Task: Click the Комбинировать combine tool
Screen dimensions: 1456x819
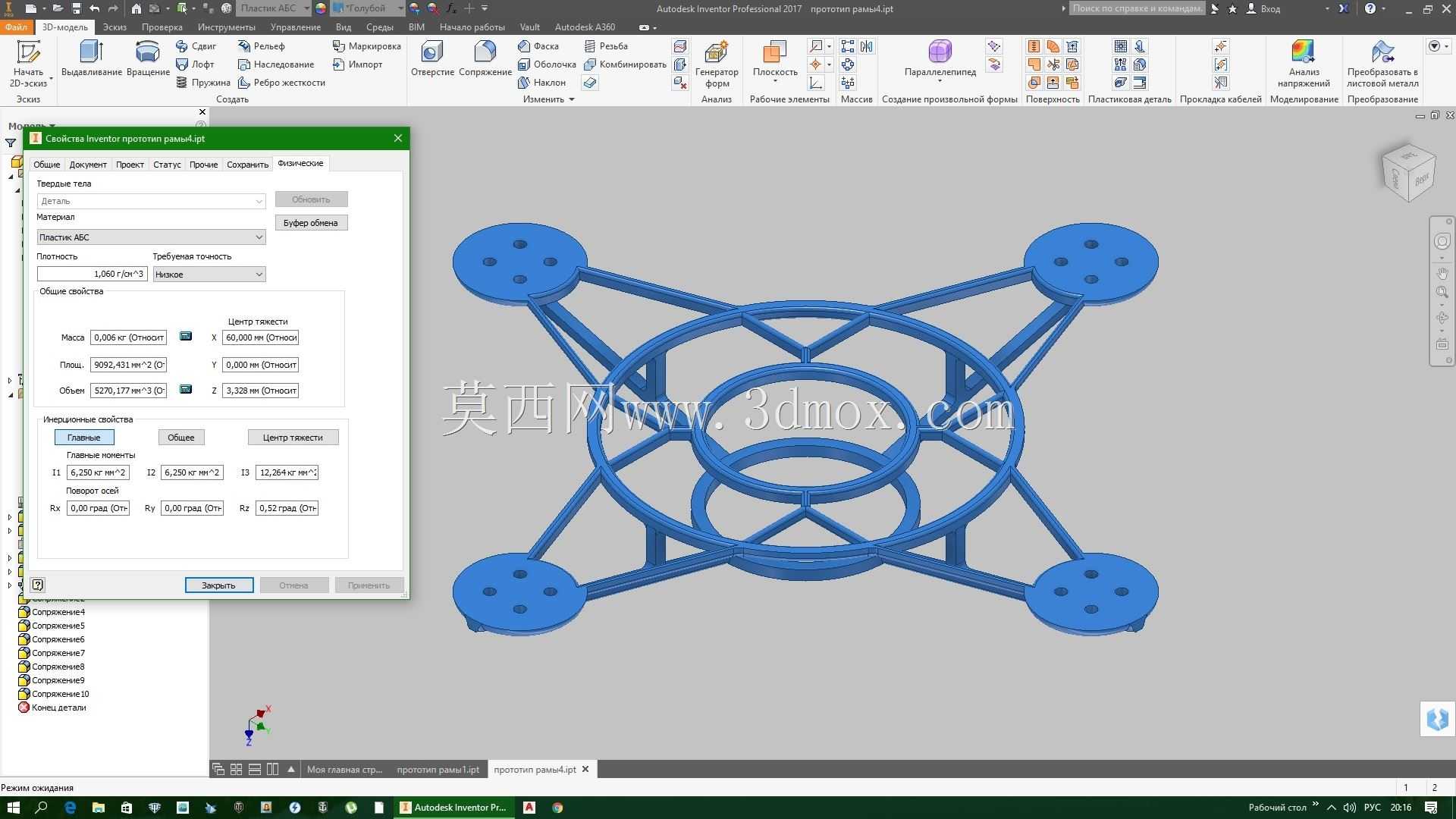Action: point(625,64)
